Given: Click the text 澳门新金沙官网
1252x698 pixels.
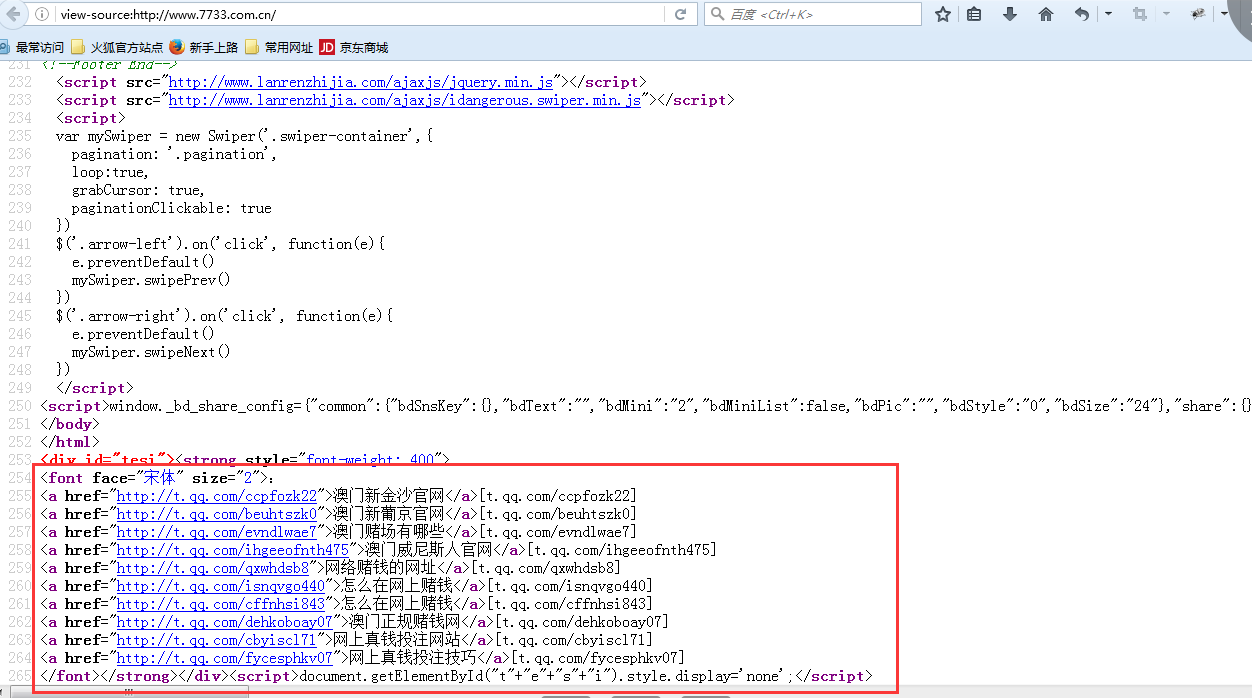Looking at the screenshot, I should click(389, 496).
